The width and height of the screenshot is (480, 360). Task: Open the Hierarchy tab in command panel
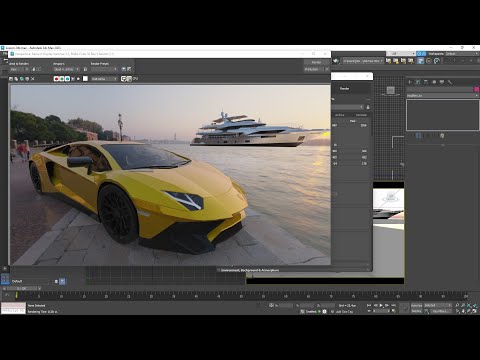(x=426, y=82)
